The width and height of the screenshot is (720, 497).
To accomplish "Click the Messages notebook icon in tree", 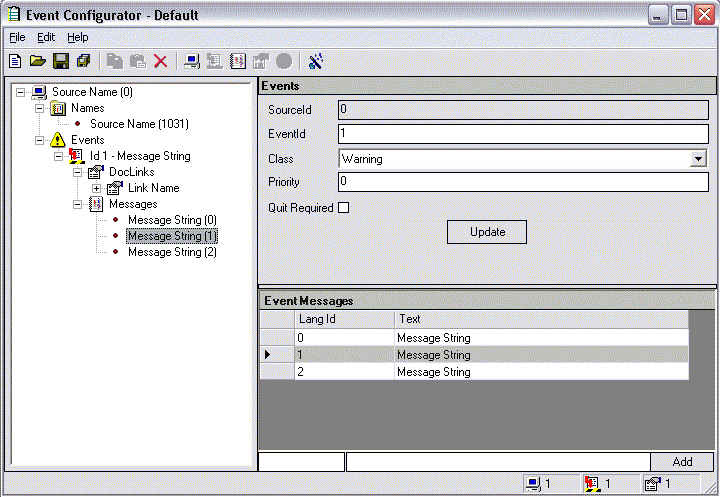I will point(96,204).
